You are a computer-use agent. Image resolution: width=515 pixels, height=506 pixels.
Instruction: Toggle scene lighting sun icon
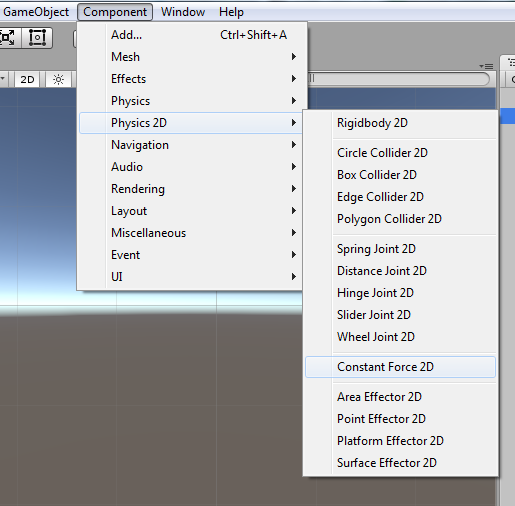58,80
